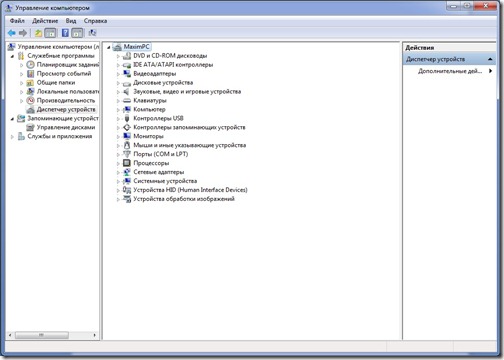
Task: Expand the DVD и CD-ROM дисководы node
Action: tap(118, 56)
